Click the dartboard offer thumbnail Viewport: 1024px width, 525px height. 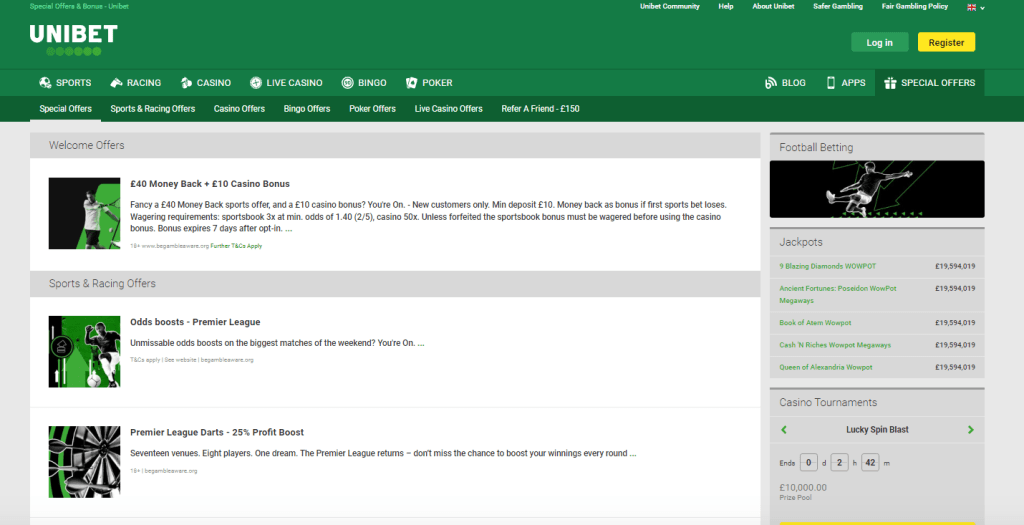[84, 462]
